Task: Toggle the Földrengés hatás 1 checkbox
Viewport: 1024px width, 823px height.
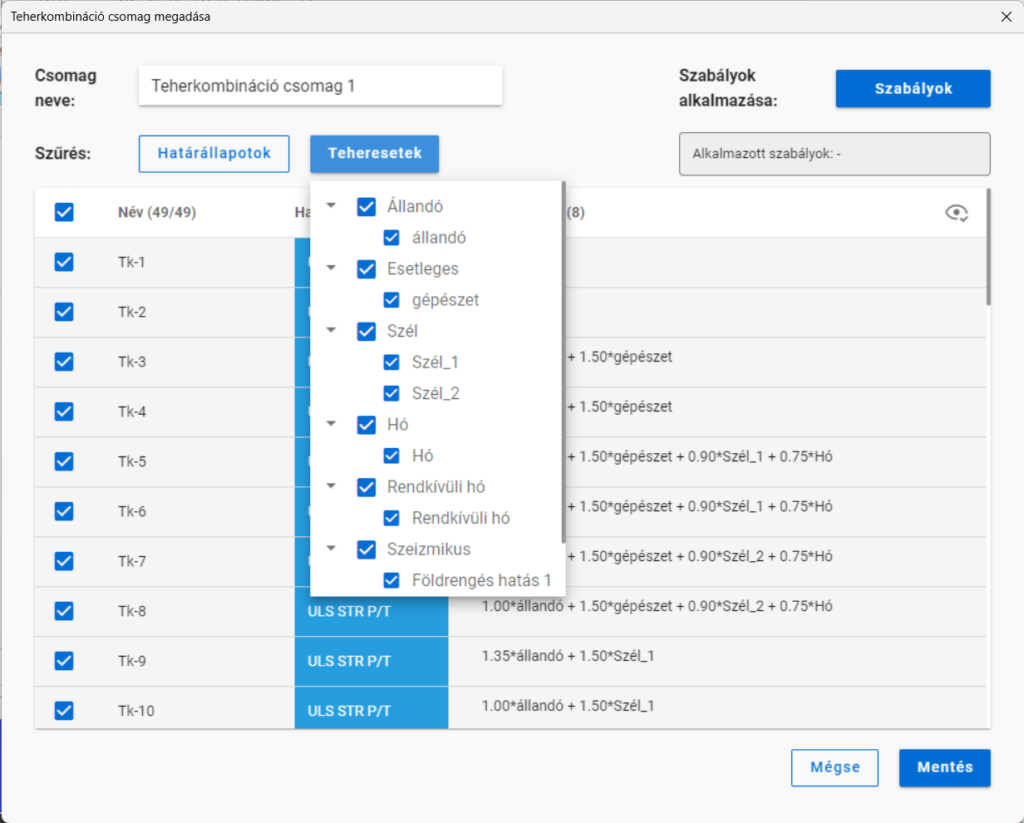Action: (x=391, y=580)
